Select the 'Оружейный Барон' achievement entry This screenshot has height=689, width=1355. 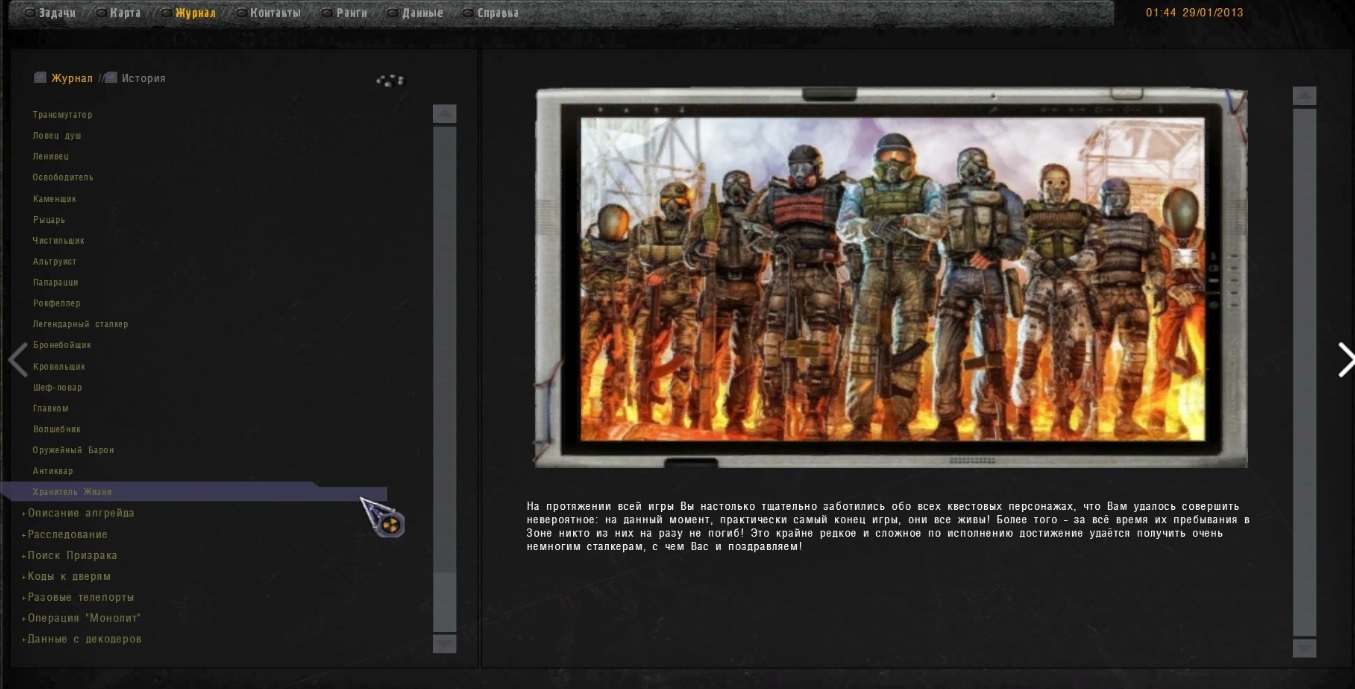pos(73,450)
